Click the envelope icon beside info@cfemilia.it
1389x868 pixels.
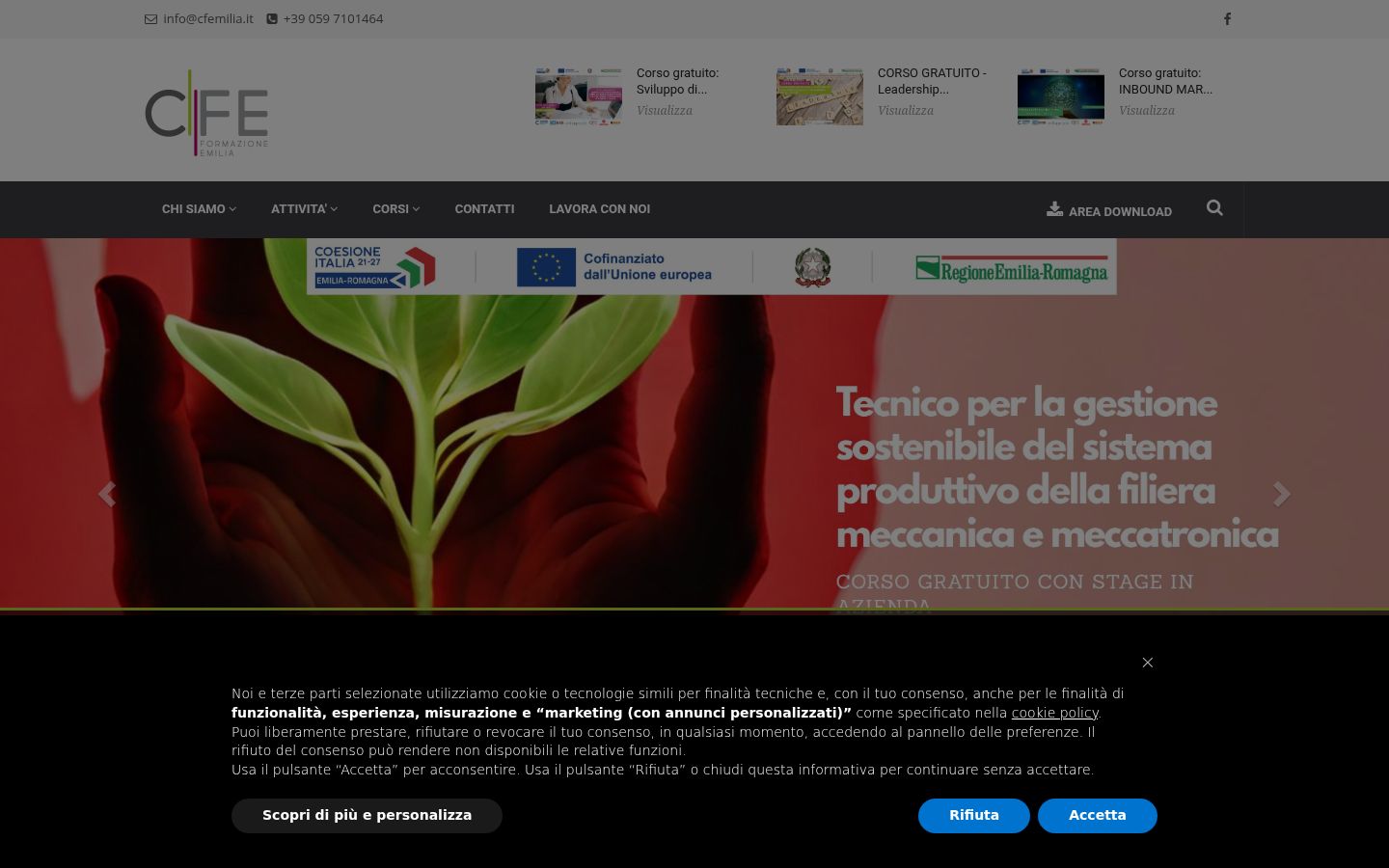click(x=150, y=19)
